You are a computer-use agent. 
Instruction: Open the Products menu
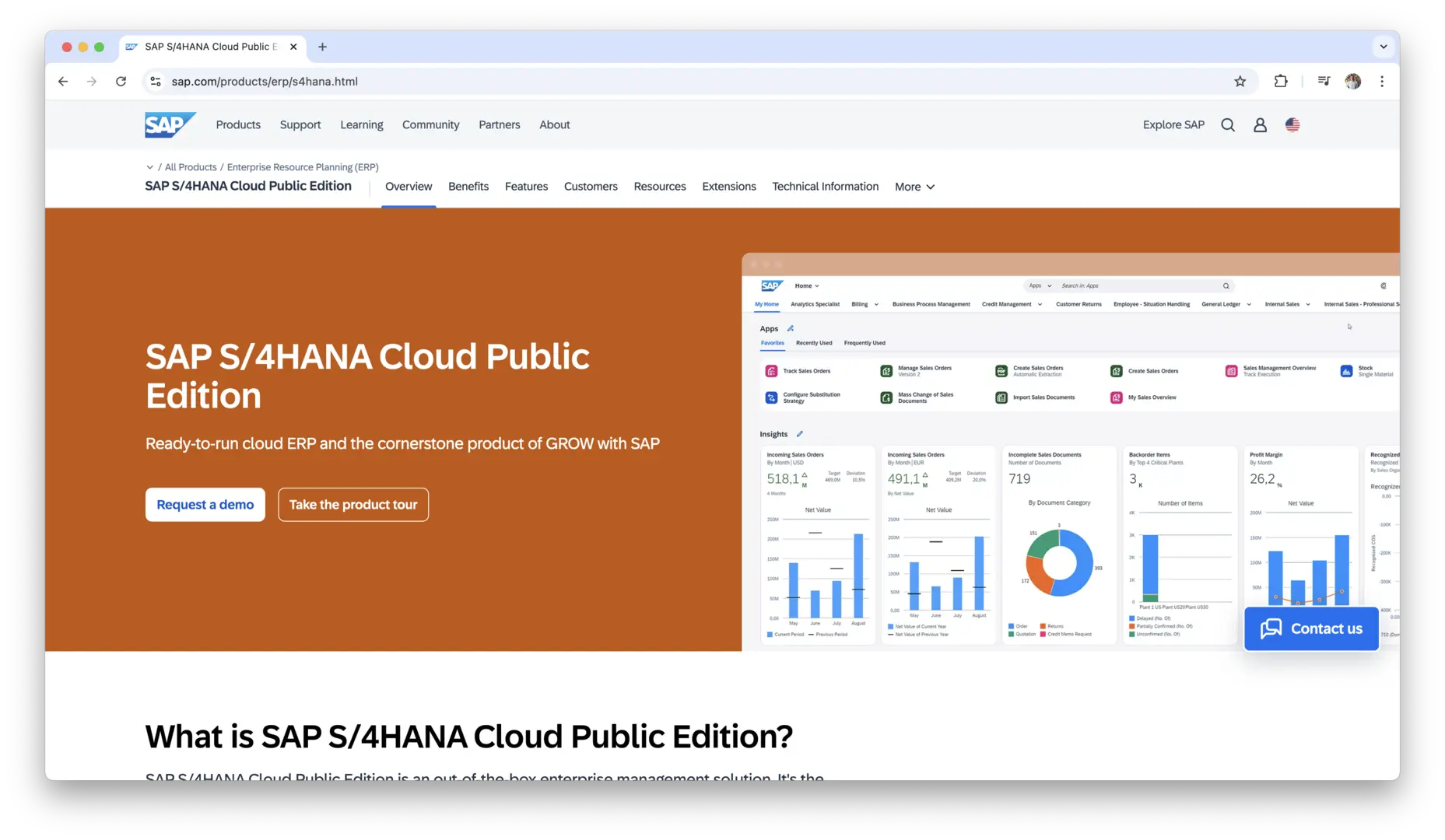[x=238, y=124]
